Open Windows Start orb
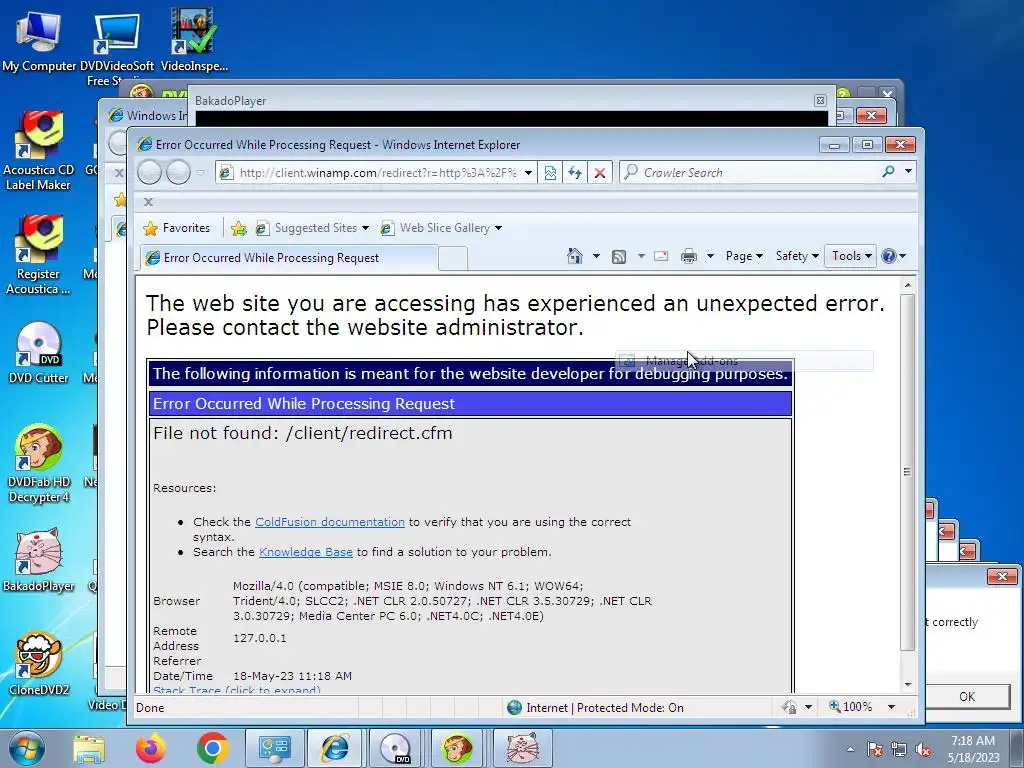This screenshot has width=1024, height=768. pos(27,748)
